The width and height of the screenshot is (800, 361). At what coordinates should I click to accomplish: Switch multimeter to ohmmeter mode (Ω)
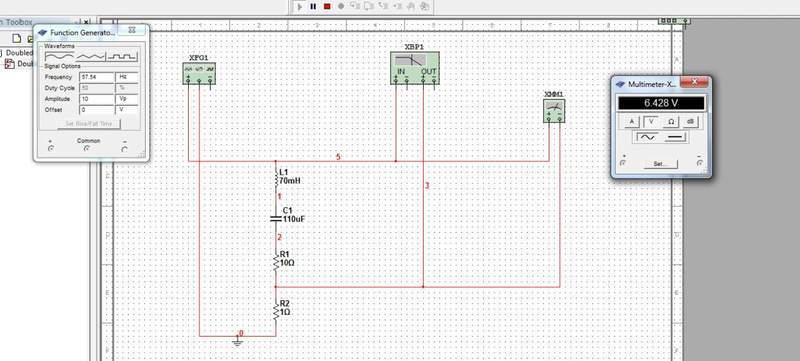671,122
